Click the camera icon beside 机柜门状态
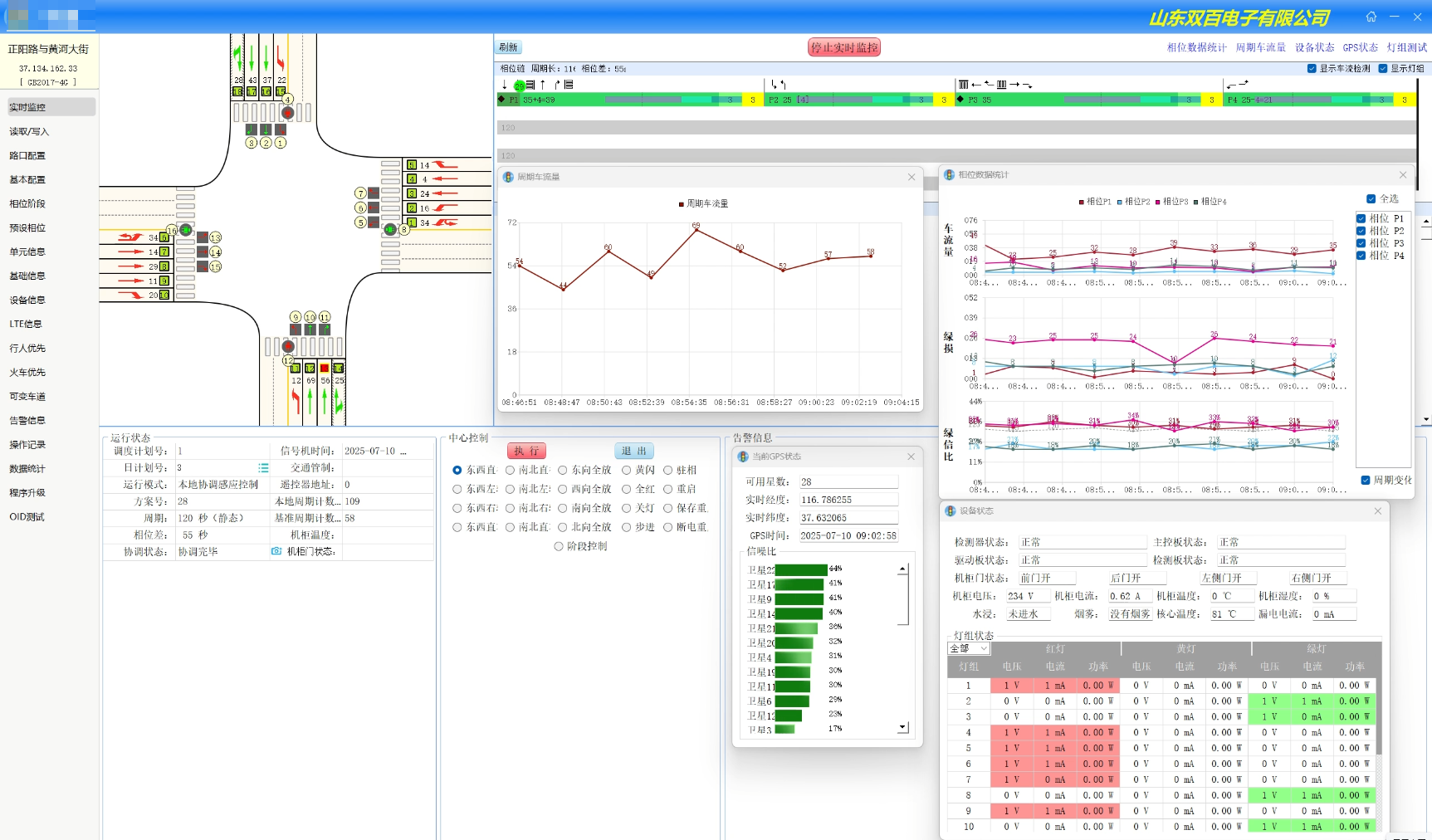 276,551
